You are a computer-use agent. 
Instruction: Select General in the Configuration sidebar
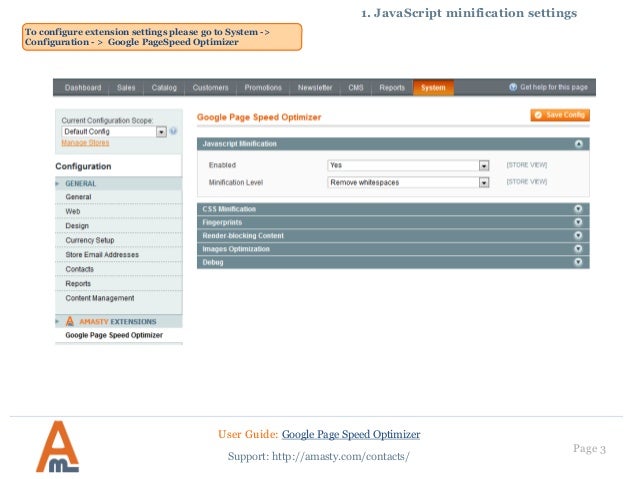point(119,197)
